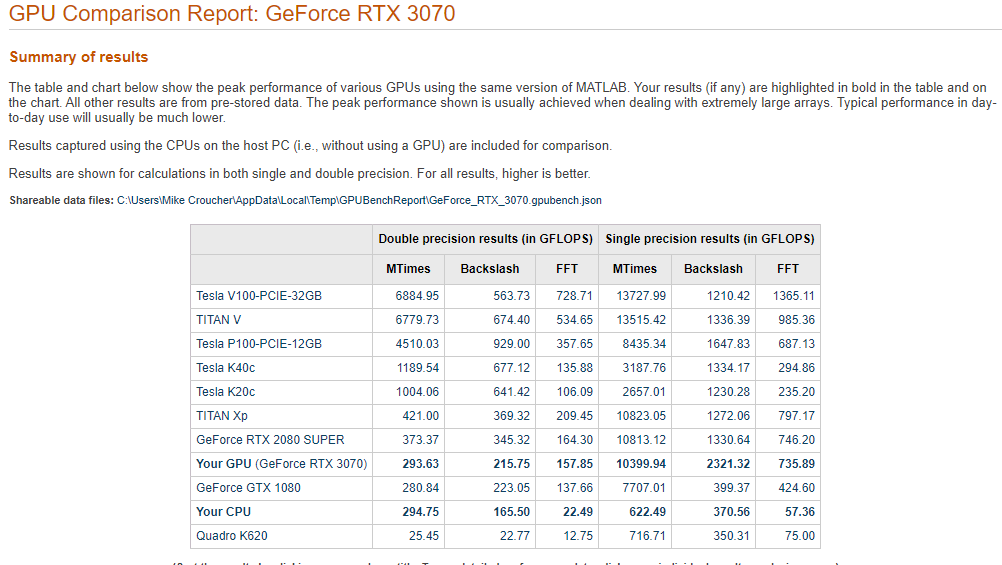Click the Double precision results column header
1002x565 pixels.
[x=486, y=239]
